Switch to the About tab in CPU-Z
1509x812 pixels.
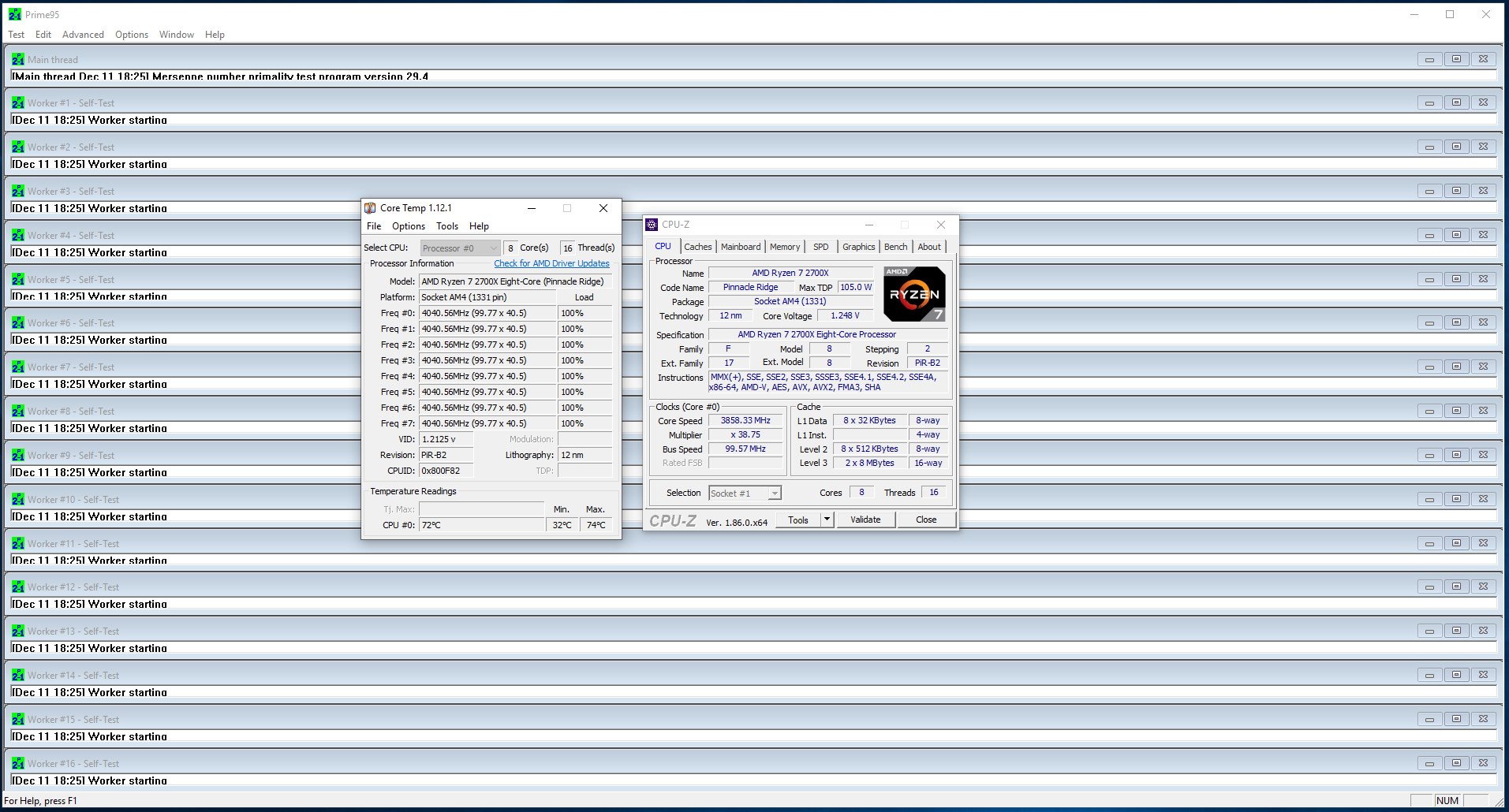[x=929, y=247]
